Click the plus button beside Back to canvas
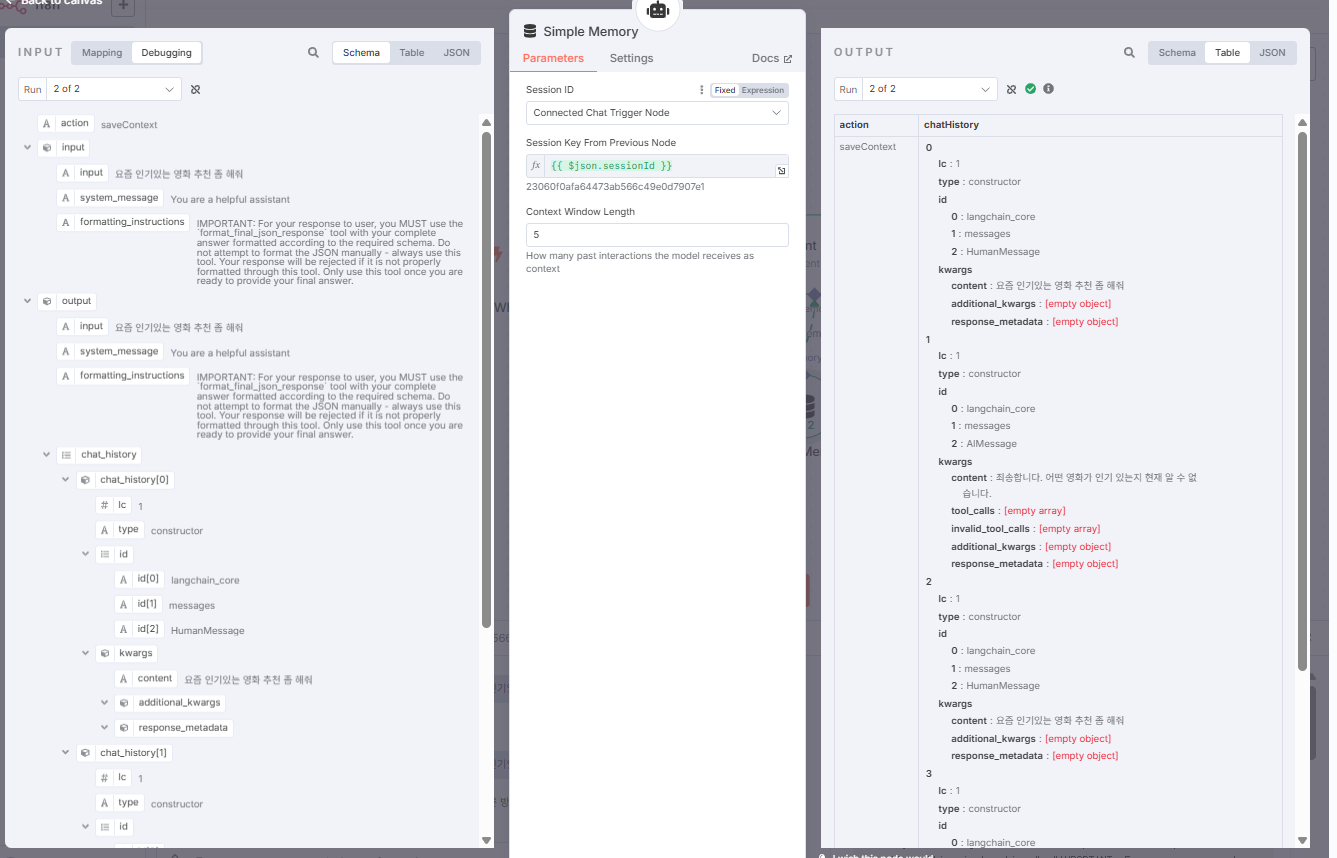 pos(123,6)
